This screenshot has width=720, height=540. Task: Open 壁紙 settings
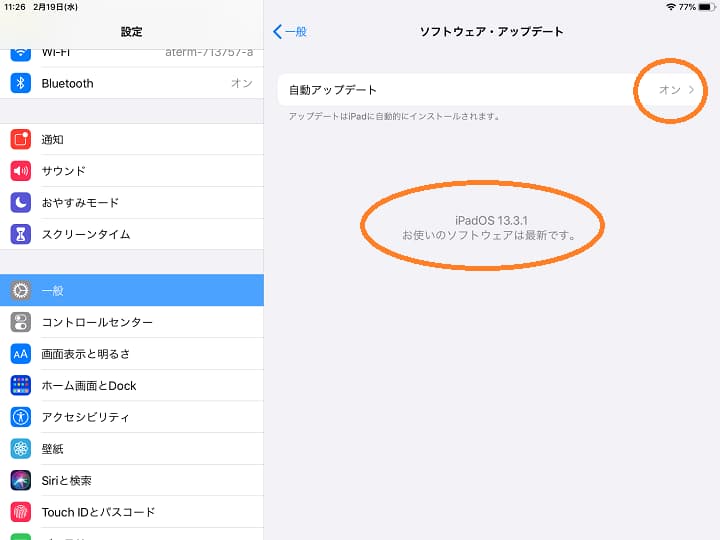(132, 449)
